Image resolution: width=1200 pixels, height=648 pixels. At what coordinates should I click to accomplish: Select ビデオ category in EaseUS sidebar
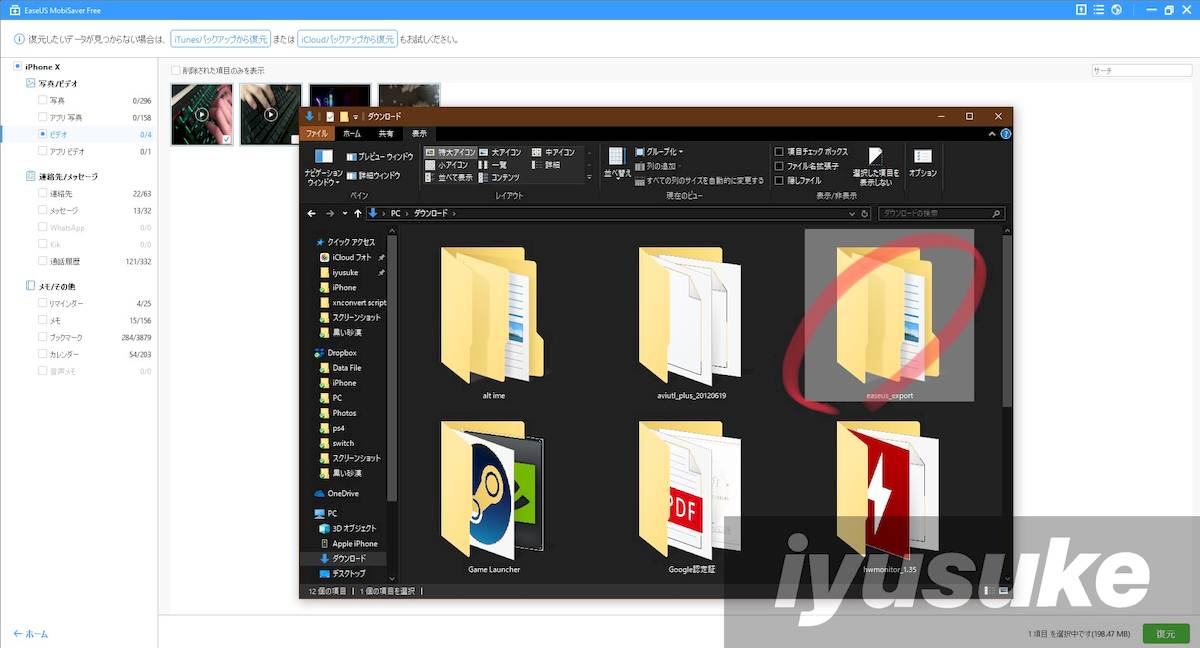tap(78, 134)
